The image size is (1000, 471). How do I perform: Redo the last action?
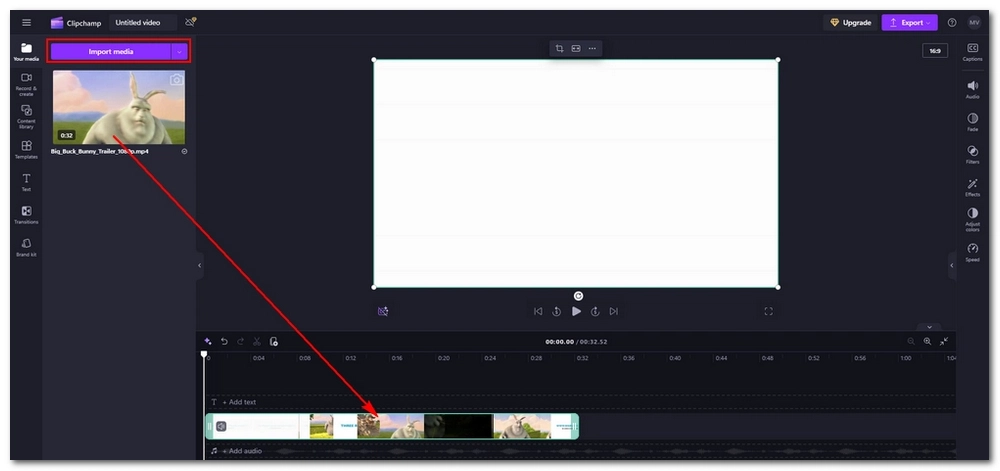click(240, 342)
